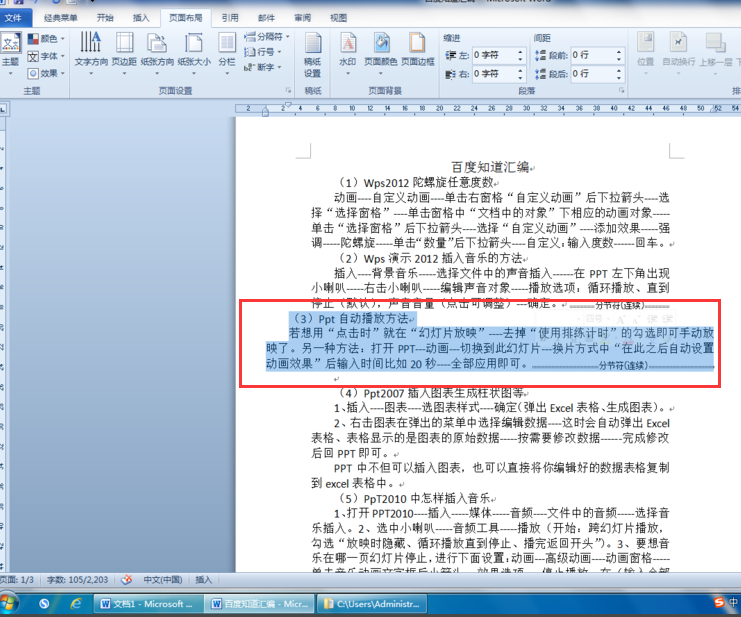The image size is (741, 617).
Task: Click the page count 1/3 status
Action: (17, 580)
